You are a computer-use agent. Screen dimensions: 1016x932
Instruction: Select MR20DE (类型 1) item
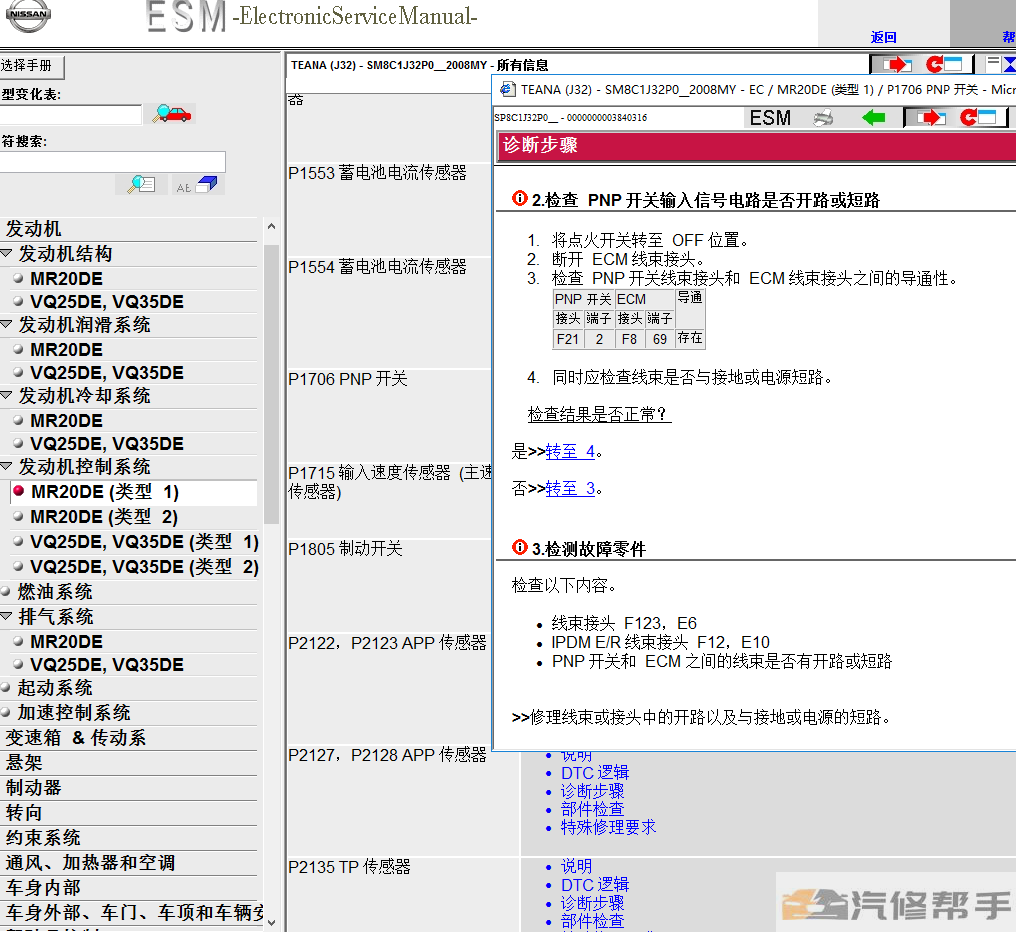click(x=104, y=492)
